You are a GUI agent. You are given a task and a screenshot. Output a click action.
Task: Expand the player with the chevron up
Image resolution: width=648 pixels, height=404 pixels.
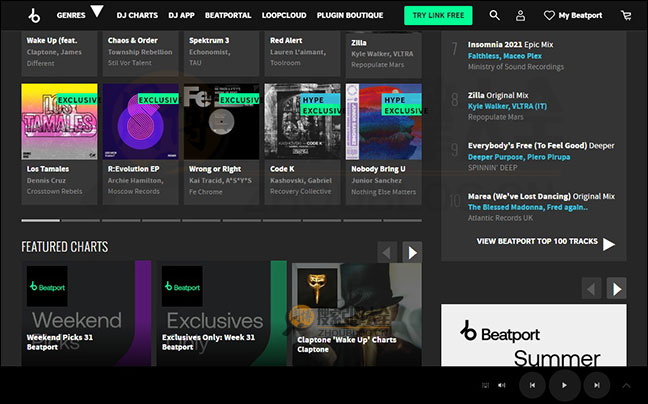[627, 385]
